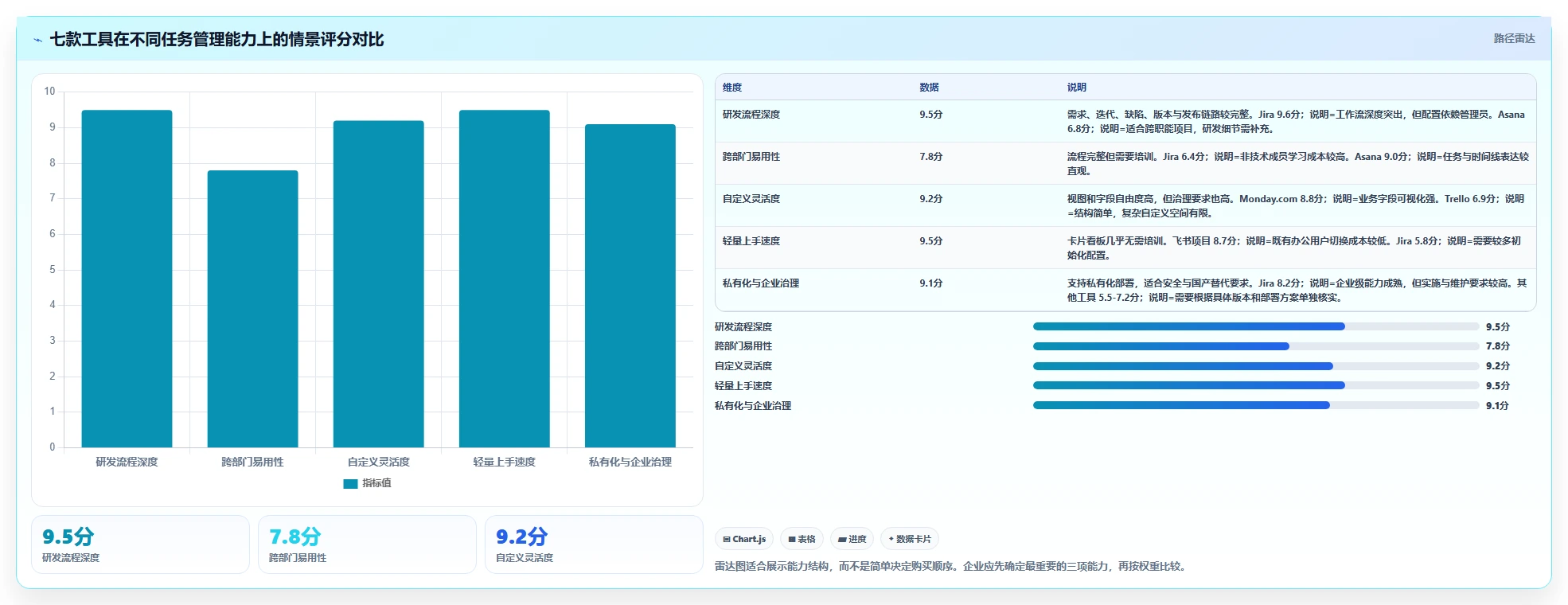Viewport: 1568px width, 605px height.
Task: Click the y-axis value 10
Action: (49, 92)
